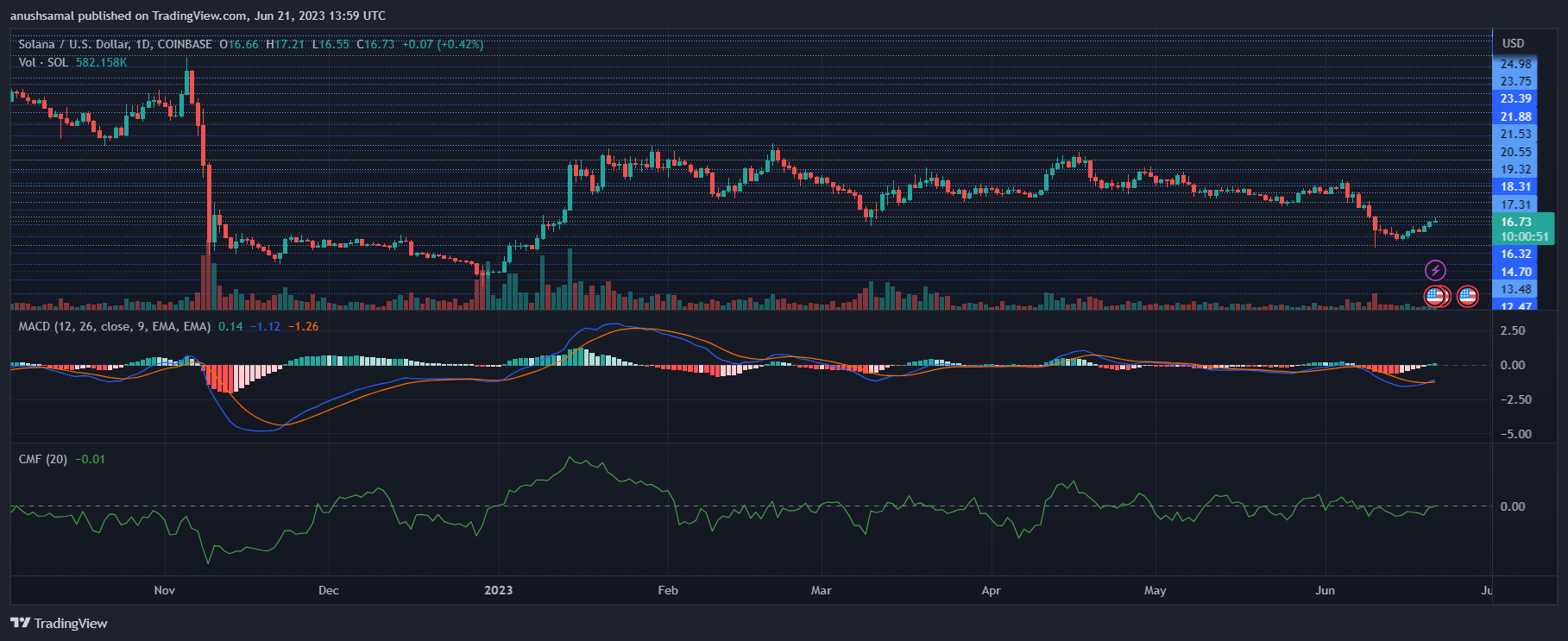
Task: Click the Apr label on time axis
Action: click(991, 590)
